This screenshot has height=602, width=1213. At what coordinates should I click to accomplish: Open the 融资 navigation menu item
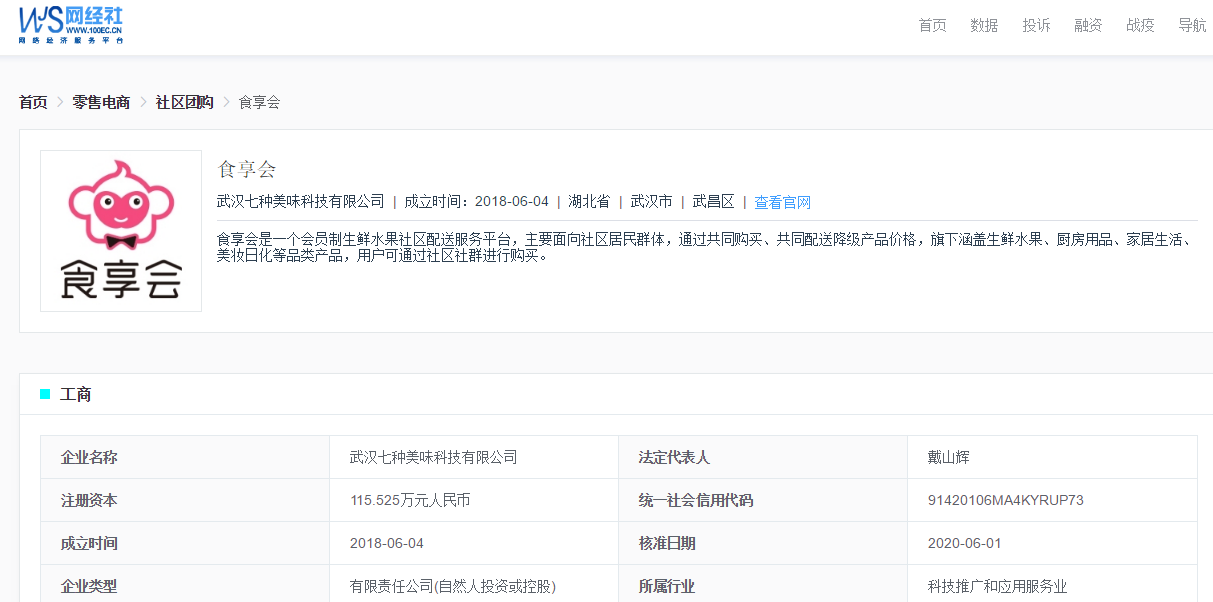pos(1088,25)
